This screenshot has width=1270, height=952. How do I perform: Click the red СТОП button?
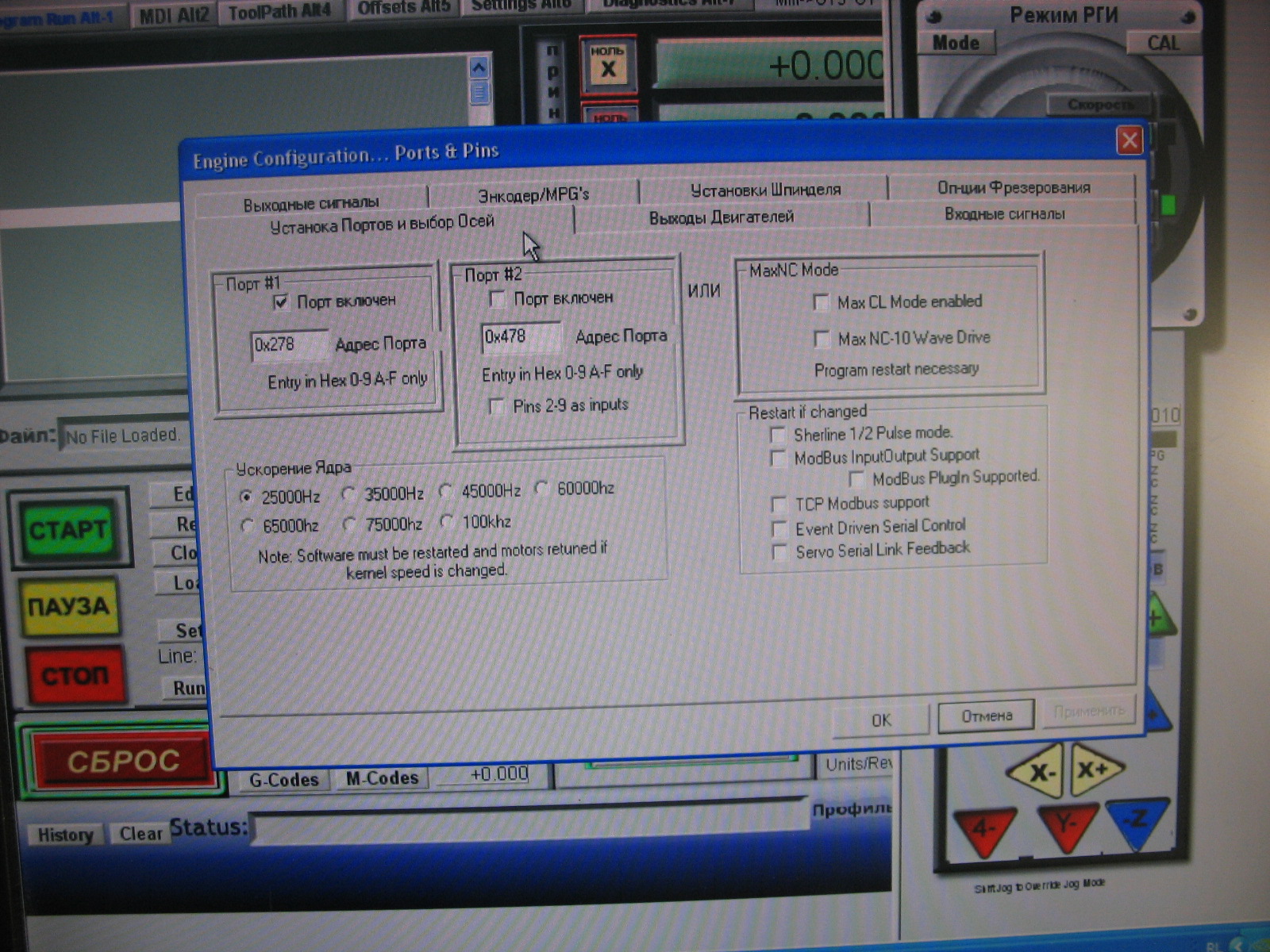75,676
